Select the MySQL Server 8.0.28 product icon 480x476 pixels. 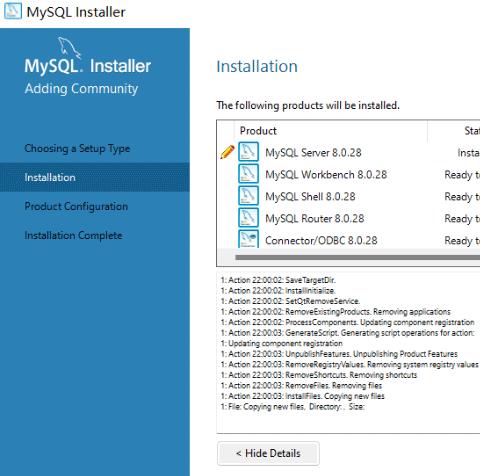pyautogui.click(x=248, y=152)
